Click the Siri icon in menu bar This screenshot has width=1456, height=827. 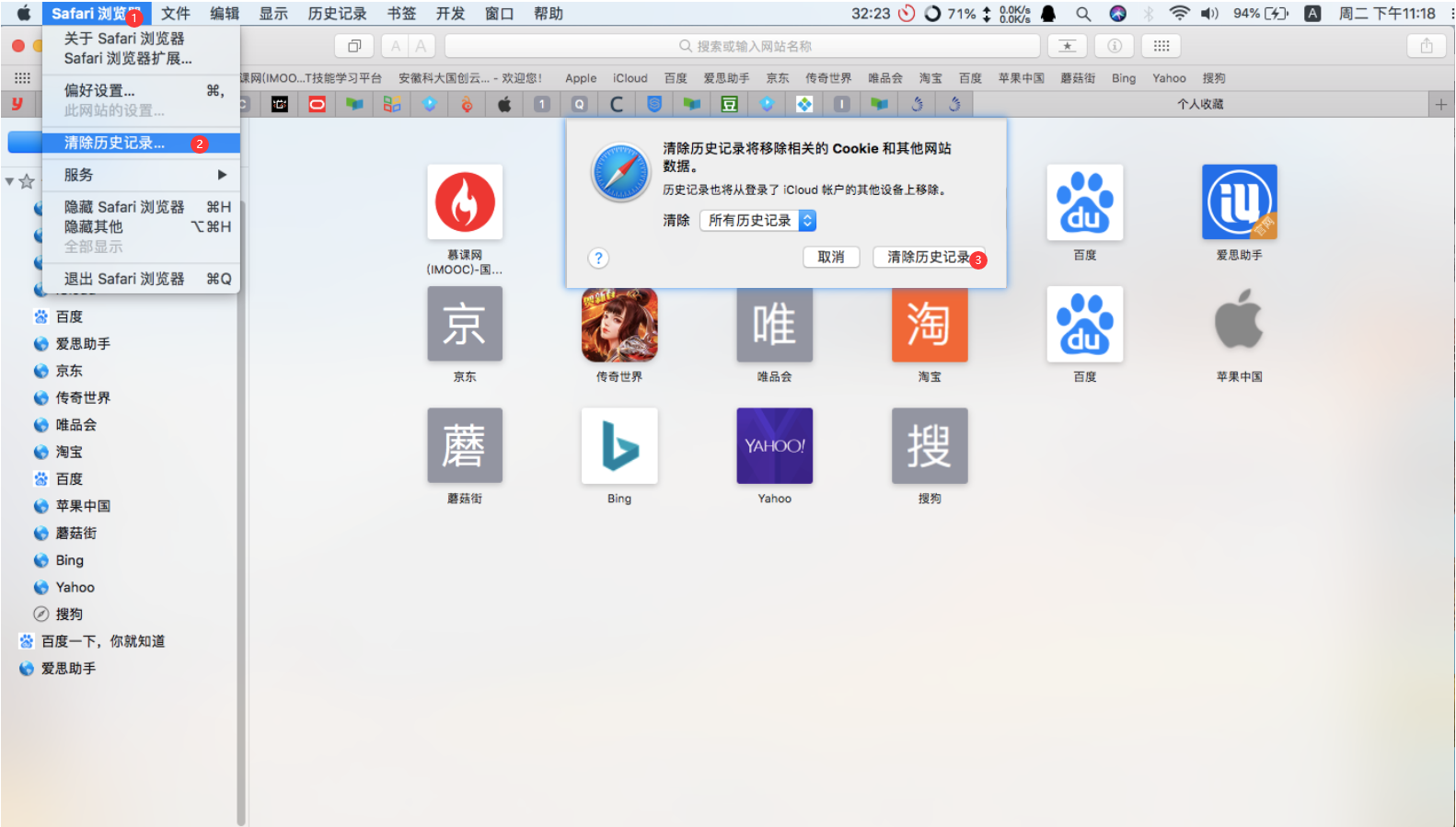(x=1118, y=14)
